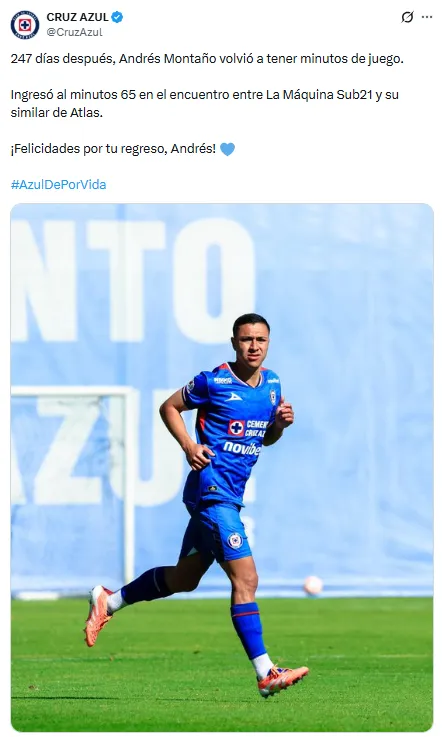
Task: Open the Cruz Azul profile avatar
Action: pos(24,25)
